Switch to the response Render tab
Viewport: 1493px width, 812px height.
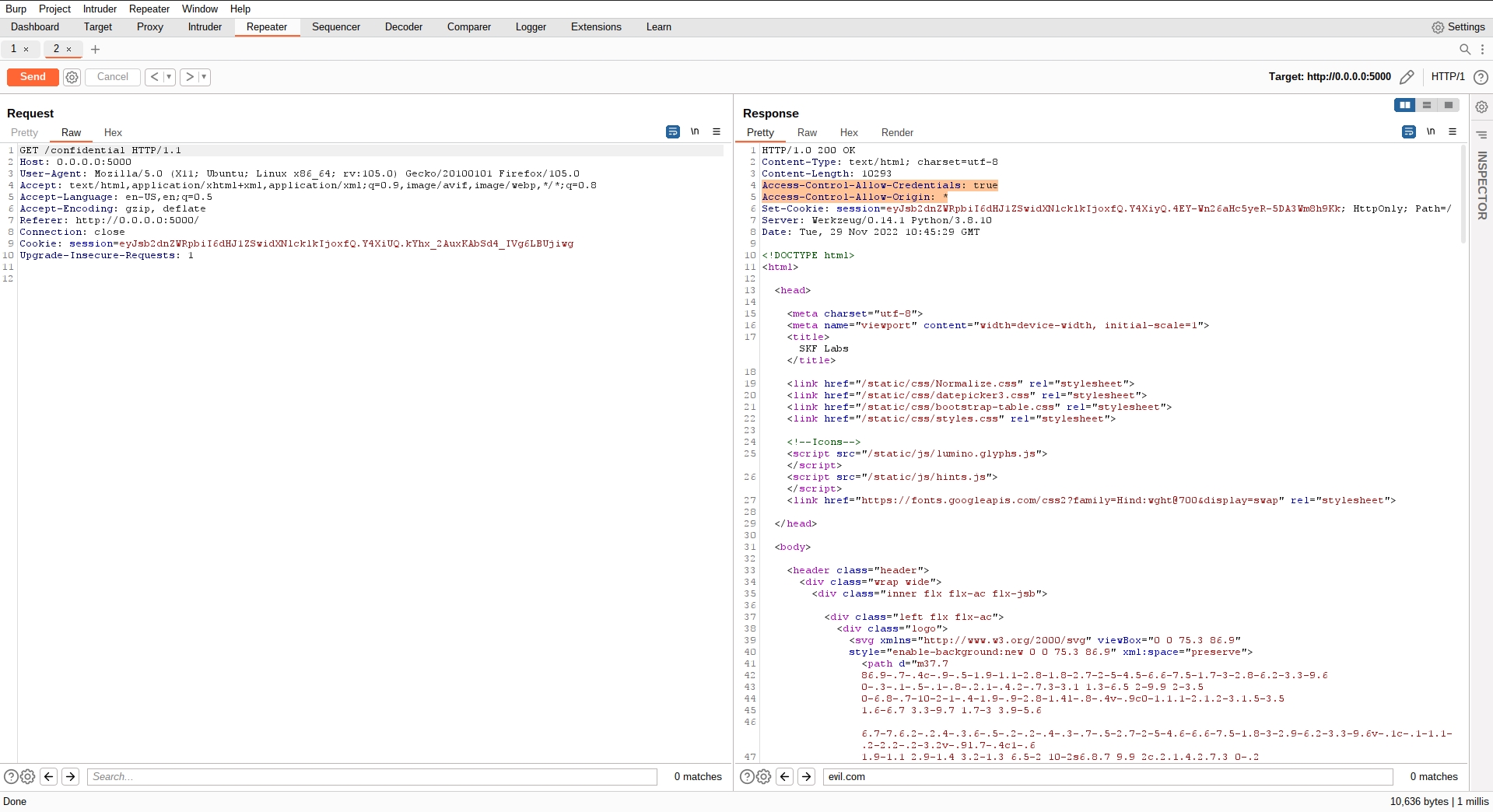click(x=896, y=133)
